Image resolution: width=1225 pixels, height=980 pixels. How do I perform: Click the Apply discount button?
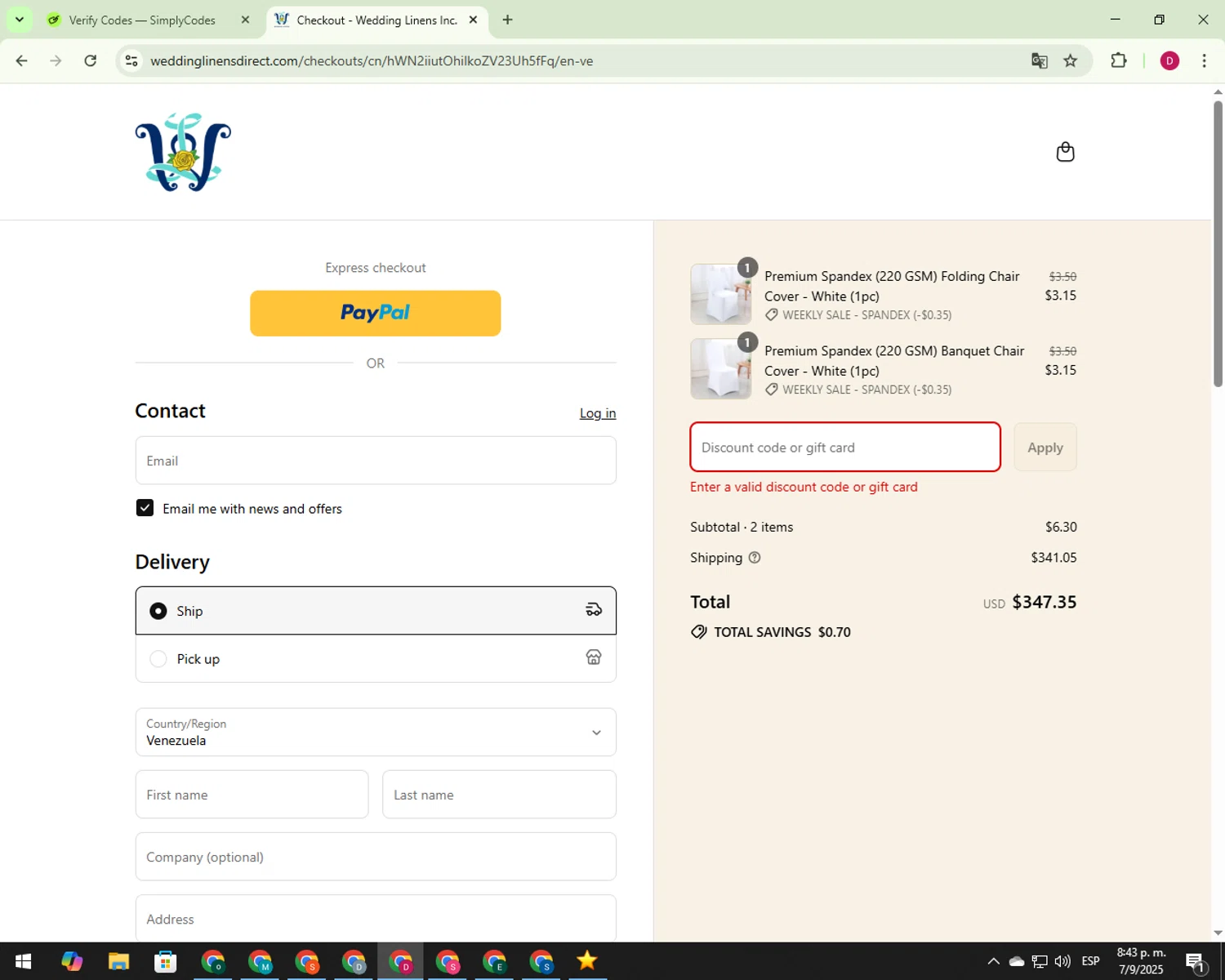coord(1045,447)
